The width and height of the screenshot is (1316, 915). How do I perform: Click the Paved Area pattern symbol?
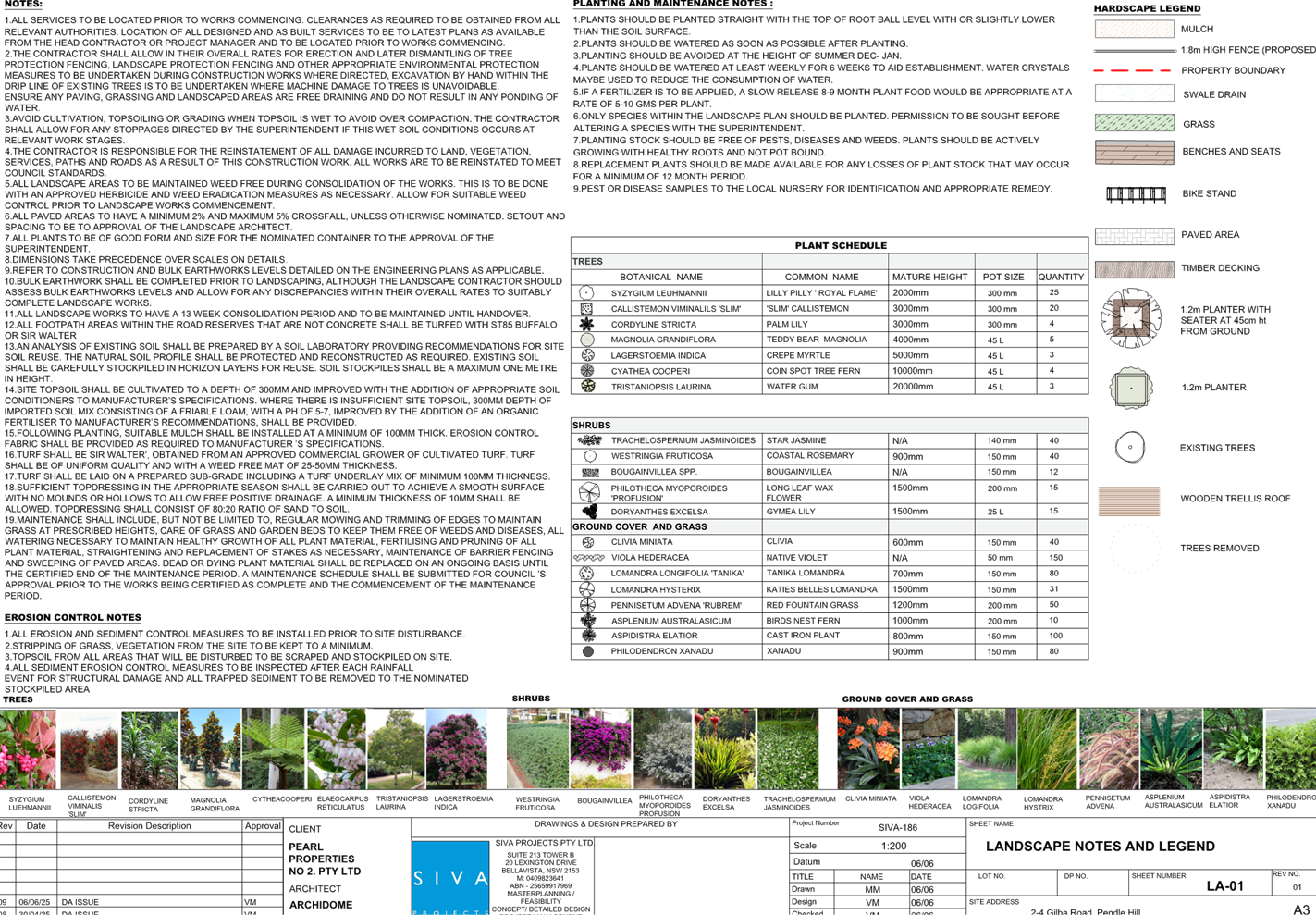(1134, 235)
